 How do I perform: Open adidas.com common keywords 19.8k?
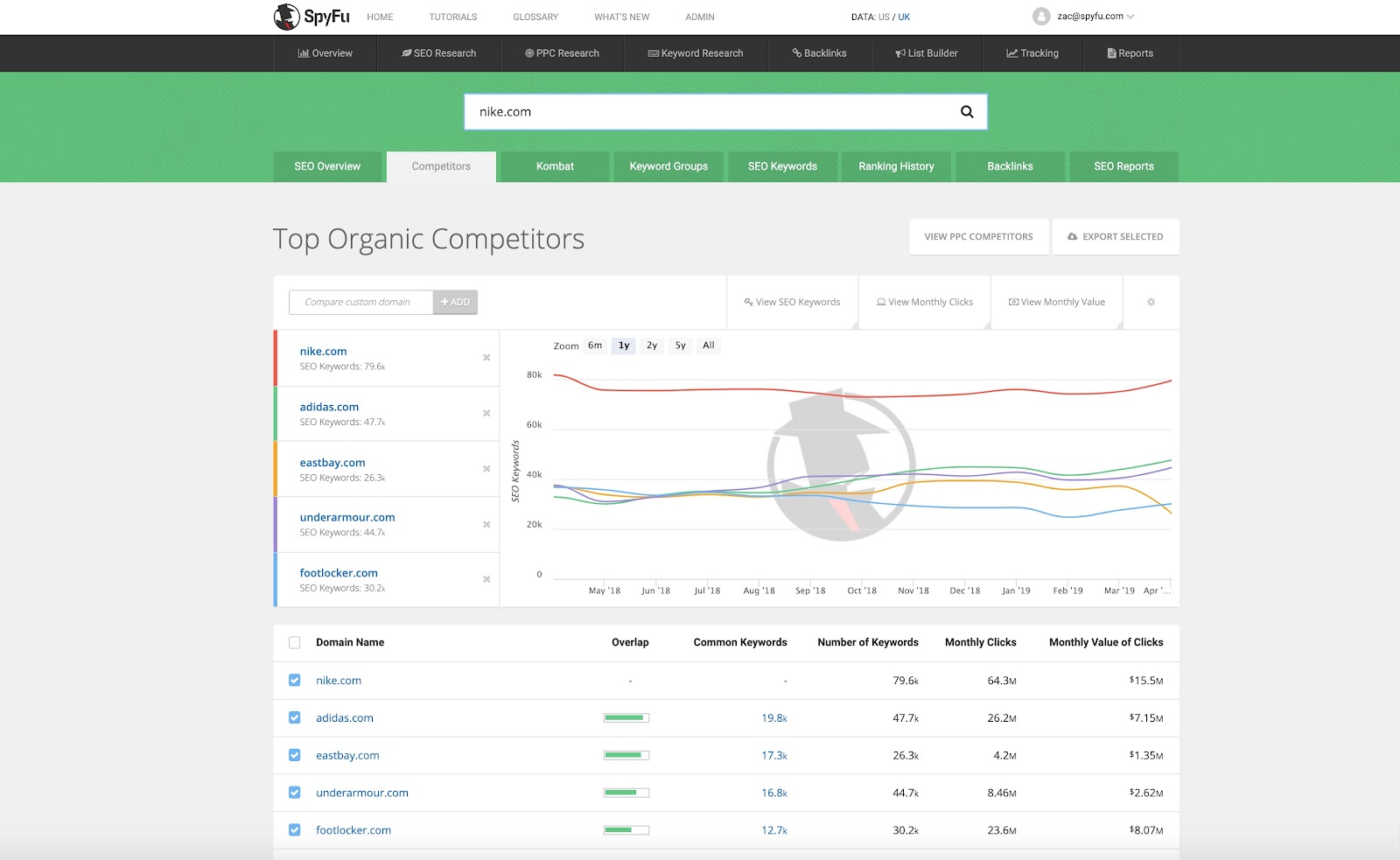[x=774, y=718]
